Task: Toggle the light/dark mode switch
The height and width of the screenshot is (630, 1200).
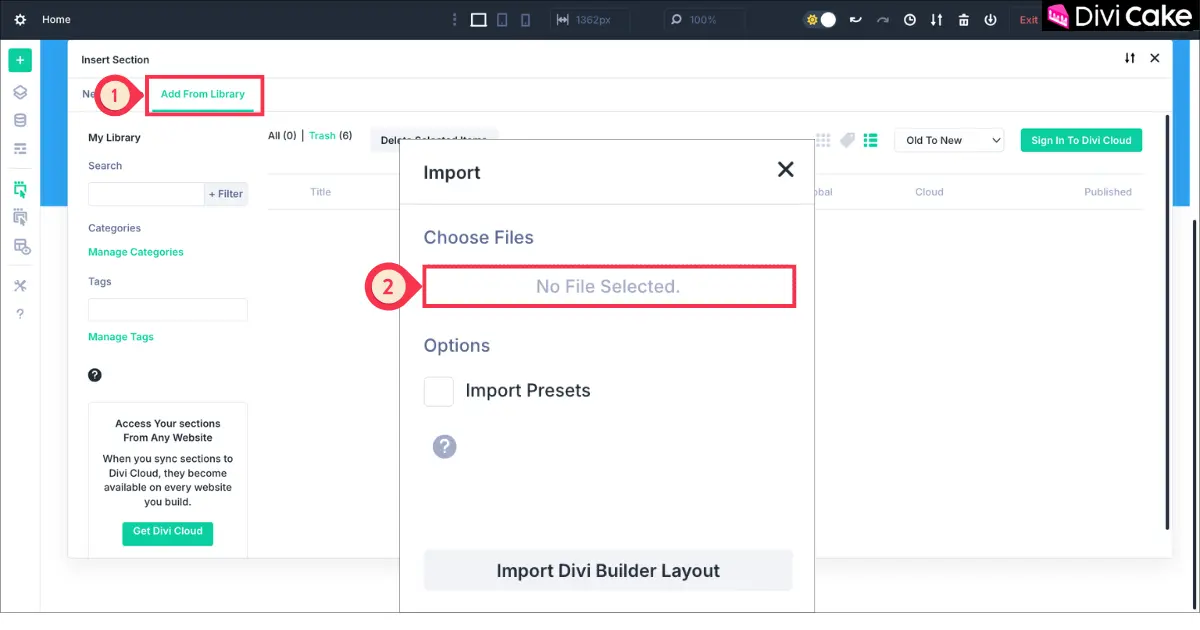Action: click(x=821, y=19)
